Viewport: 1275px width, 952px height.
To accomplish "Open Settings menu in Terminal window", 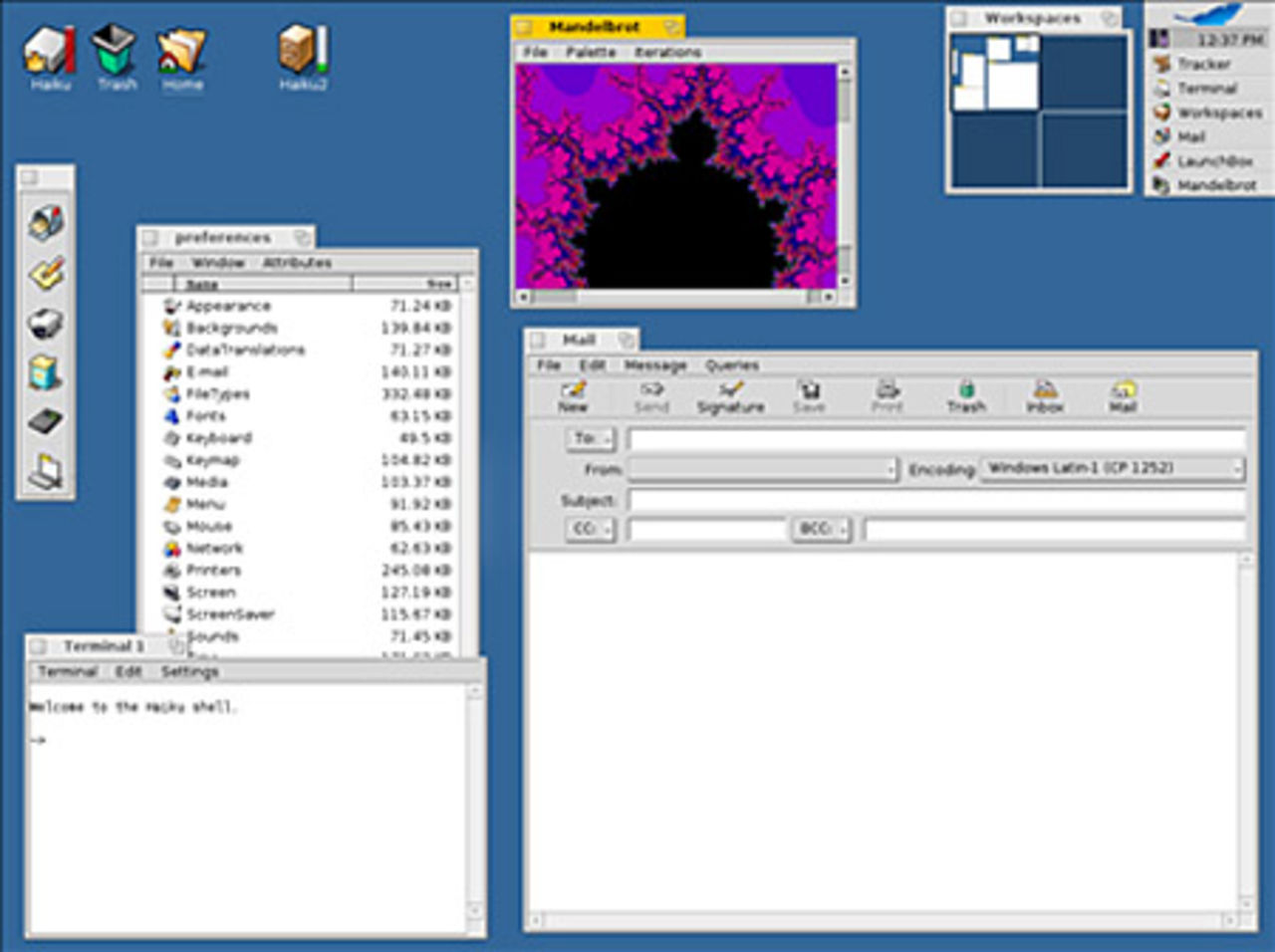I will point(189,672).
